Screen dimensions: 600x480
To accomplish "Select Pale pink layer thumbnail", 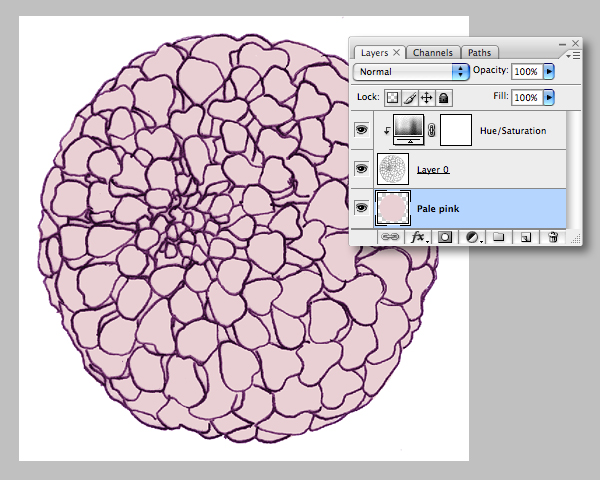I will (393, 208).
